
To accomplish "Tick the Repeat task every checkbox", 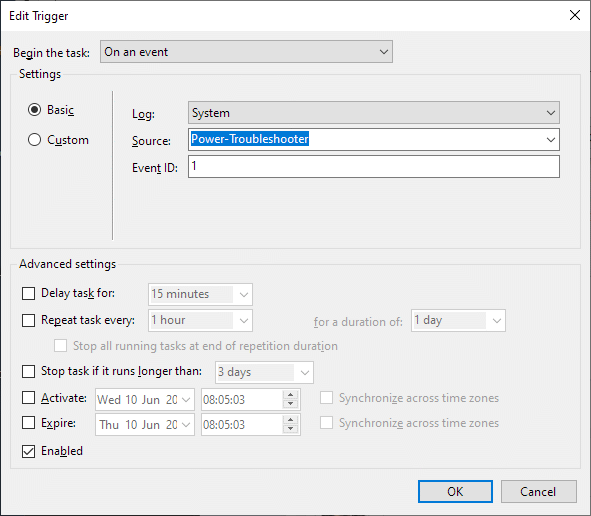I will (x=28, y=320).
